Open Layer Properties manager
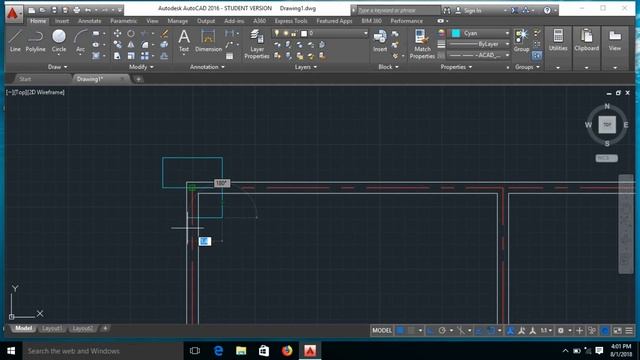The width and height of the screenshot is (640, 360). (257, 44)
